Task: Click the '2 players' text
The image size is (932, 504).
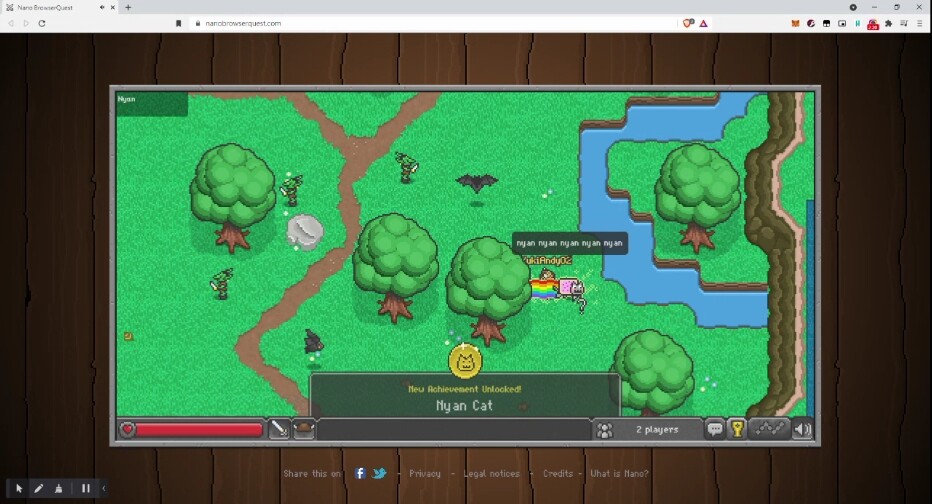Action: [657, 430]
